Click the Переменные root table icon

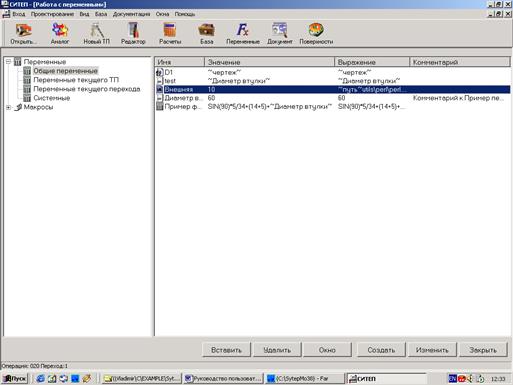click(18, 62)
